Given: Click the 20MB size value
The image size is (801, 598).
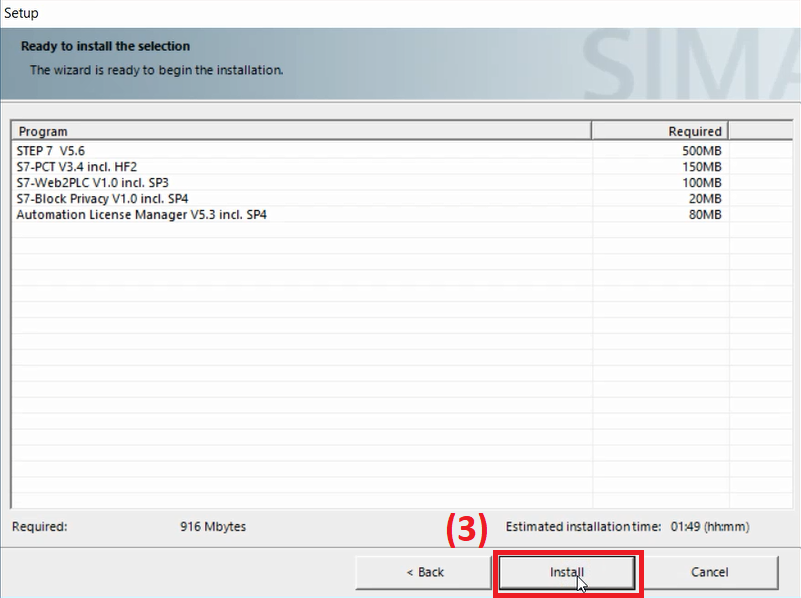Looking at the screenshot, I should [704, 198].
